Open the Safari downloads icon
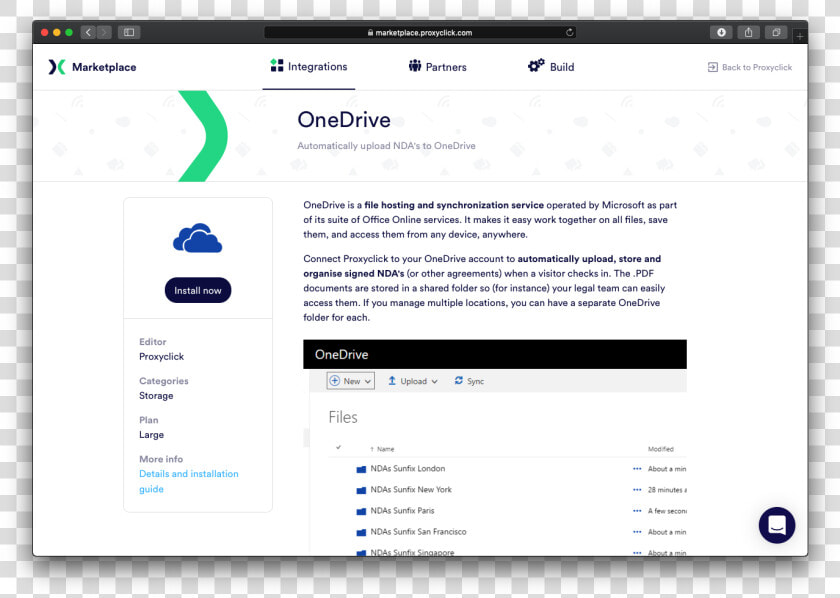This screenshot has width=840, height=598. pyautogui.click(x=721, y=32)
